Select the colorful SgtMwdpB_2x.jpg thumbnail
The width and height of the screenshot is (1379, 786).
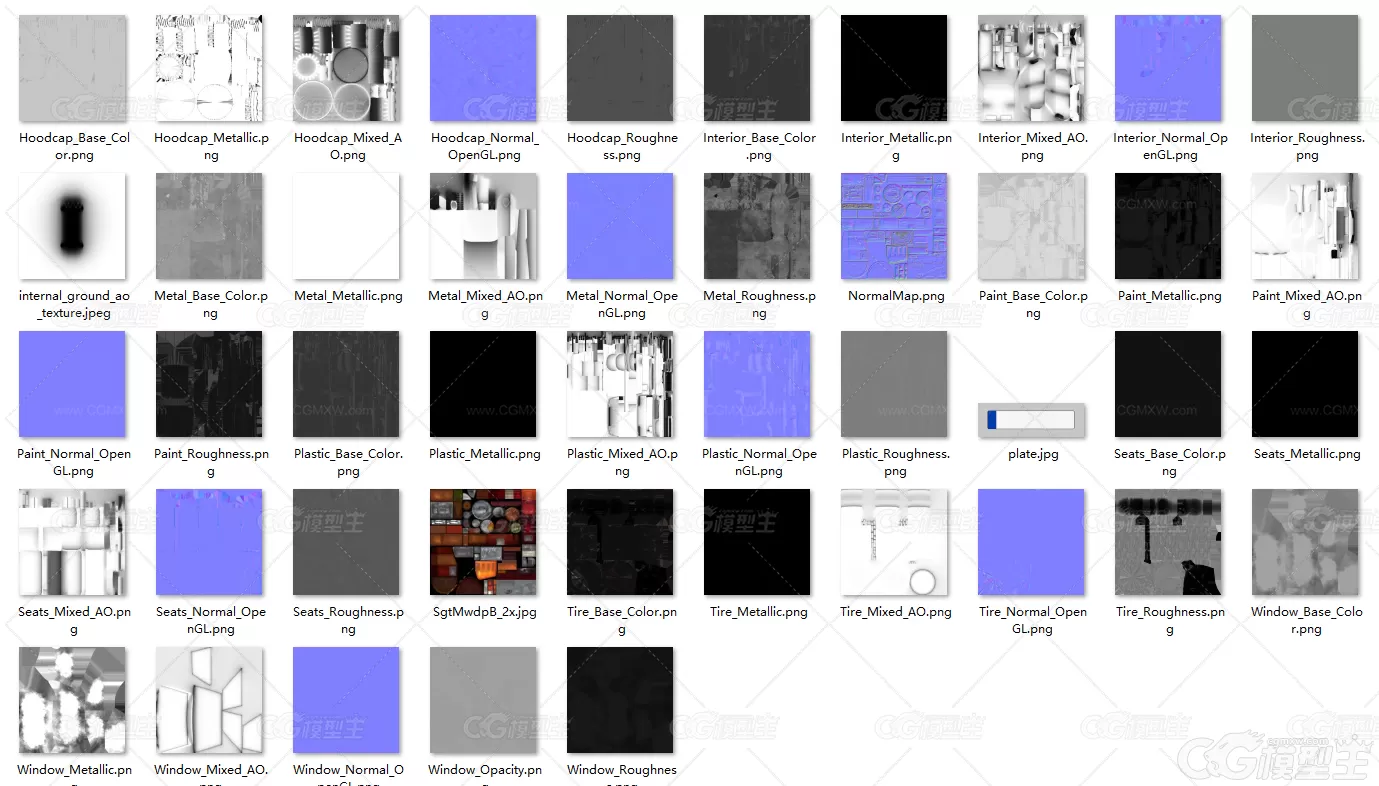[483, 542]
